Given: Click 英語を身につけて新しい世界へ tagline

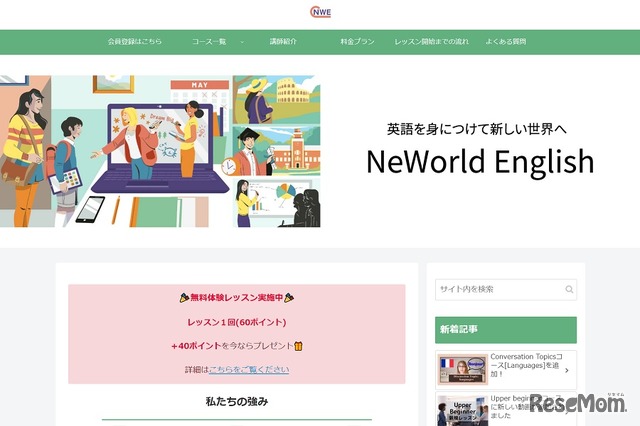Looking at the screenshot, I should (x=477, y=129).
